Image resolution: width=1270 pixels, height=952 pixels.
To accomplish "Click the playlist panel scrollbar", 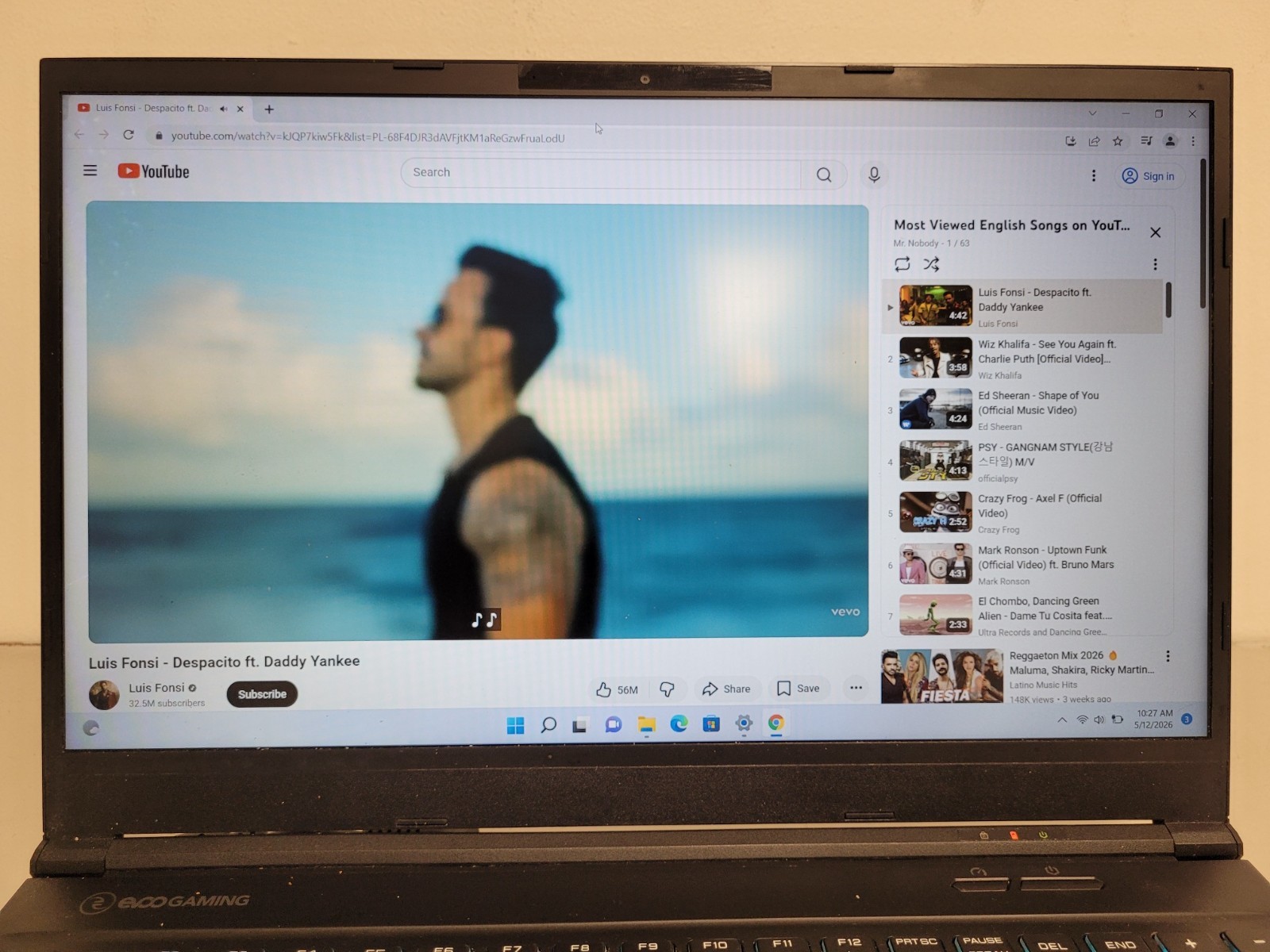I will point(1168,300).
